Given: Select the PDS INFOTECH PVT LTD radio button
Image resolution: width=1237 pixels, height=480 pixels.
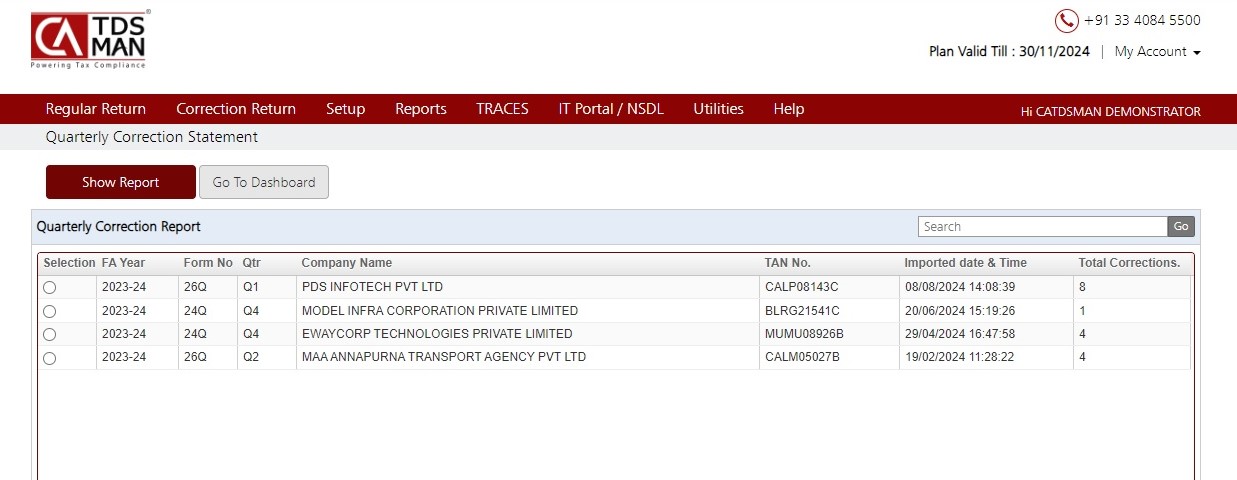Looking at the screenshot, I should click(50, 287).
